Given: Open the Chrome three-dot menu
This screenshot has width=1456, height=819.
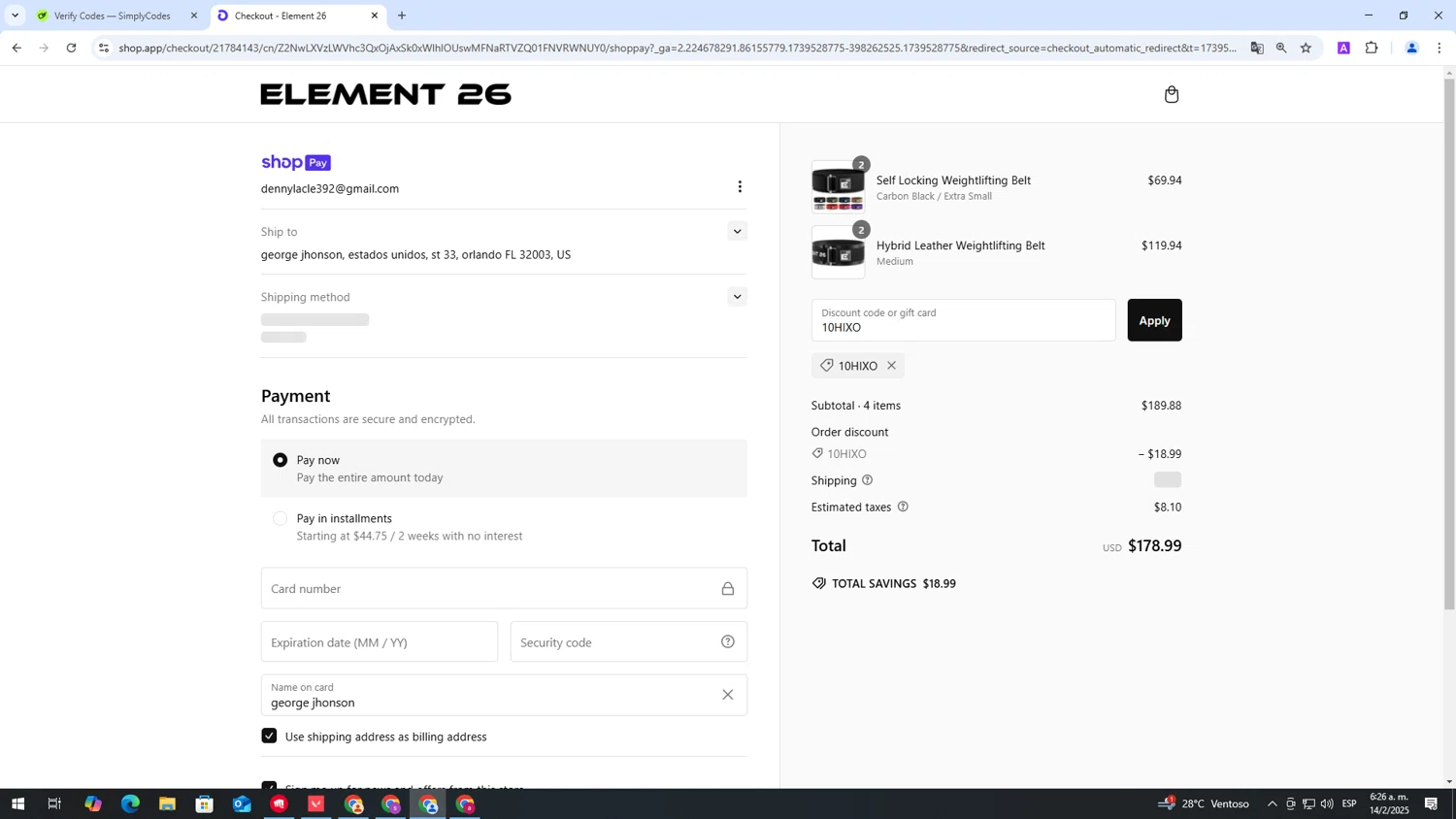Looking at the screenshot, I should point(1439,48).
